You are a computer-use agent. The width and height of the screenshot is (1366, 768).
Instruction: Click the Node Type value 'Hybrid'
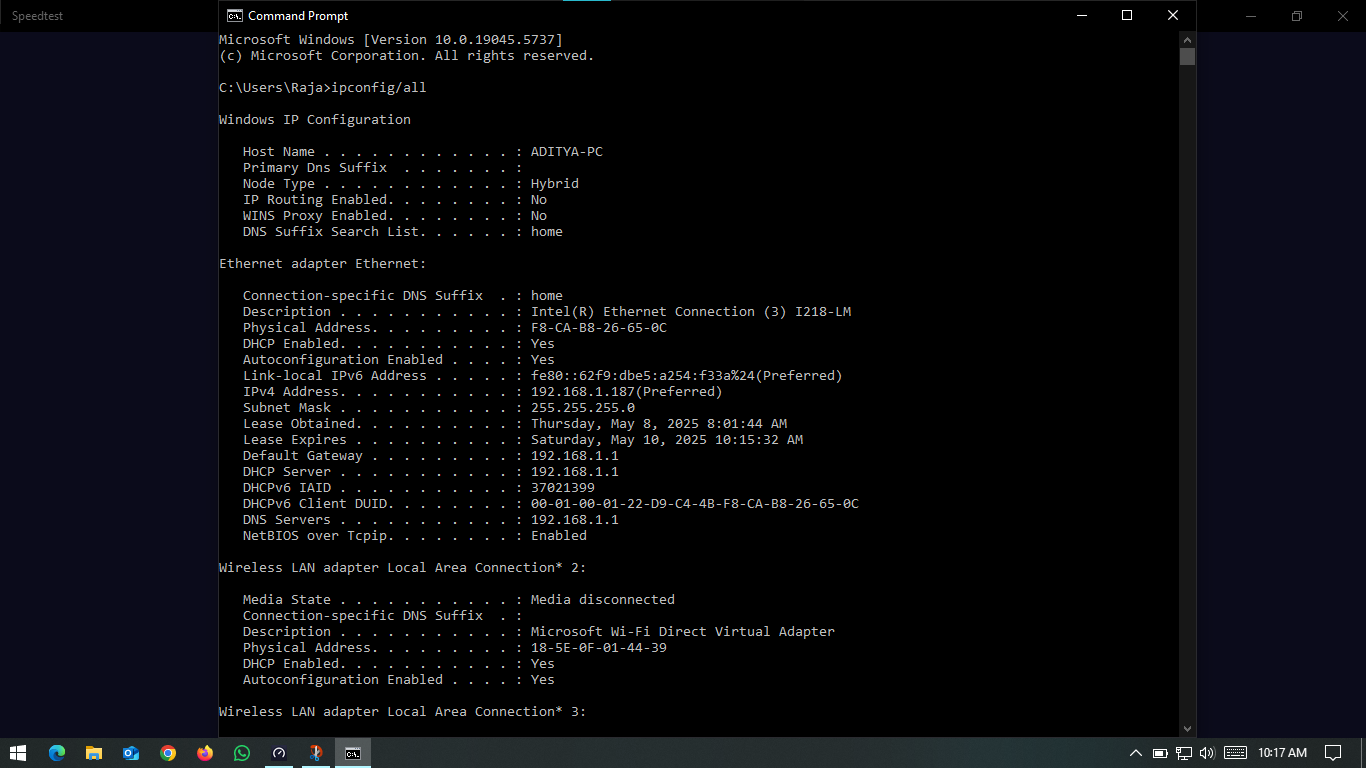(x=555, y=184)
